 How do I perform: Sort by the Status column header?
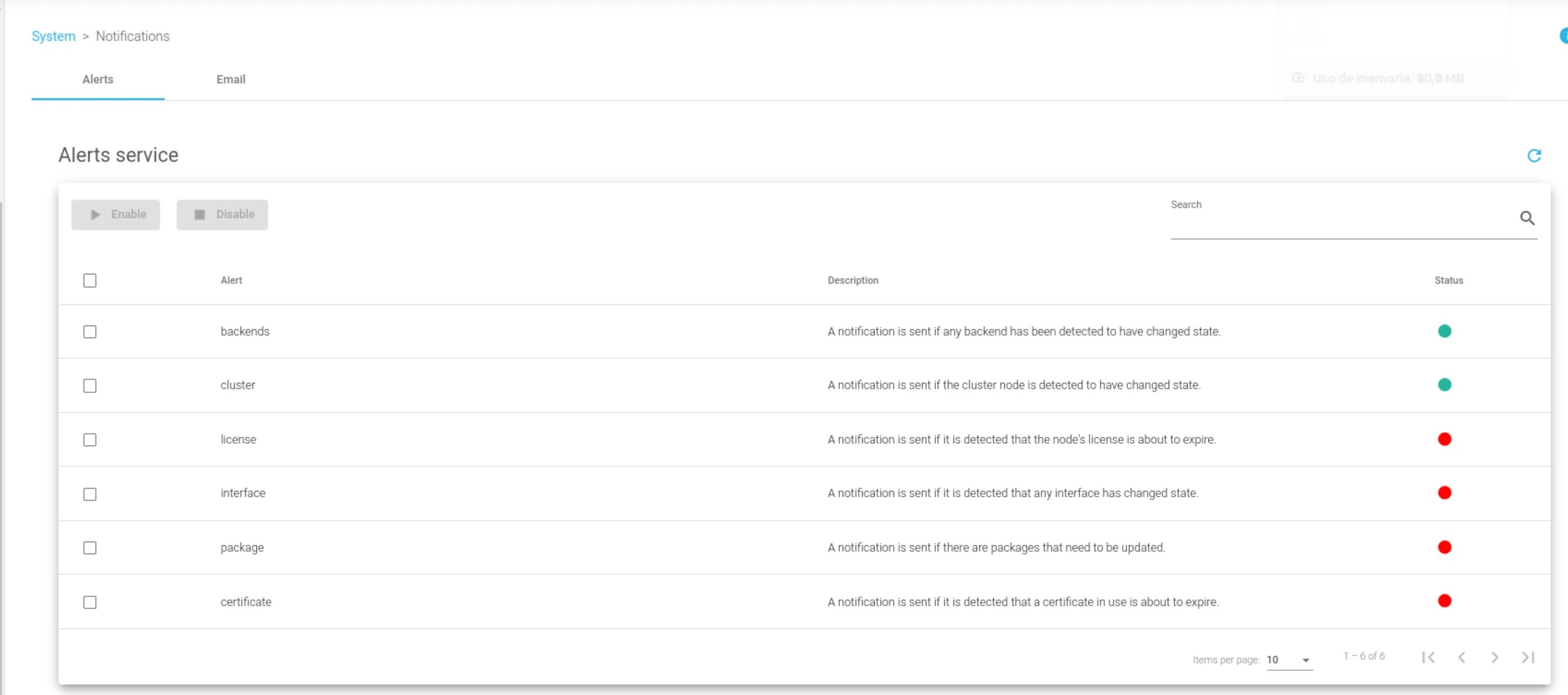[x=1449, y=280]
